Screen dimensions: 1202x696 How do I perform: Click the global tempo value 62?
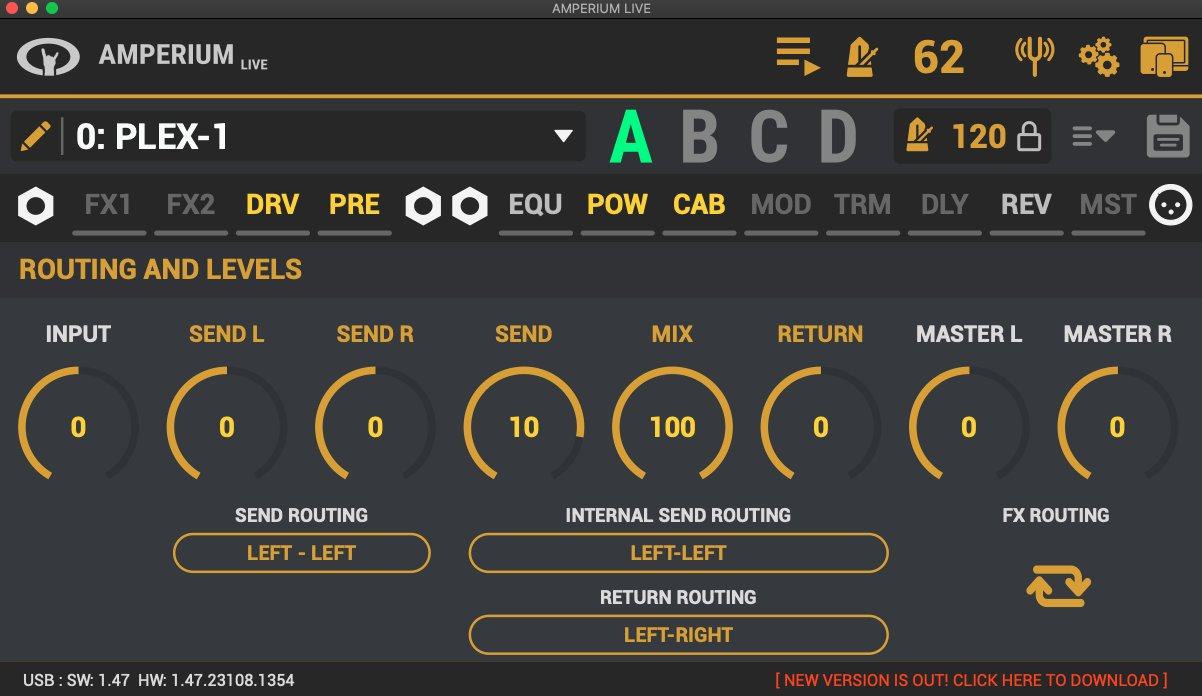[939, 57]
